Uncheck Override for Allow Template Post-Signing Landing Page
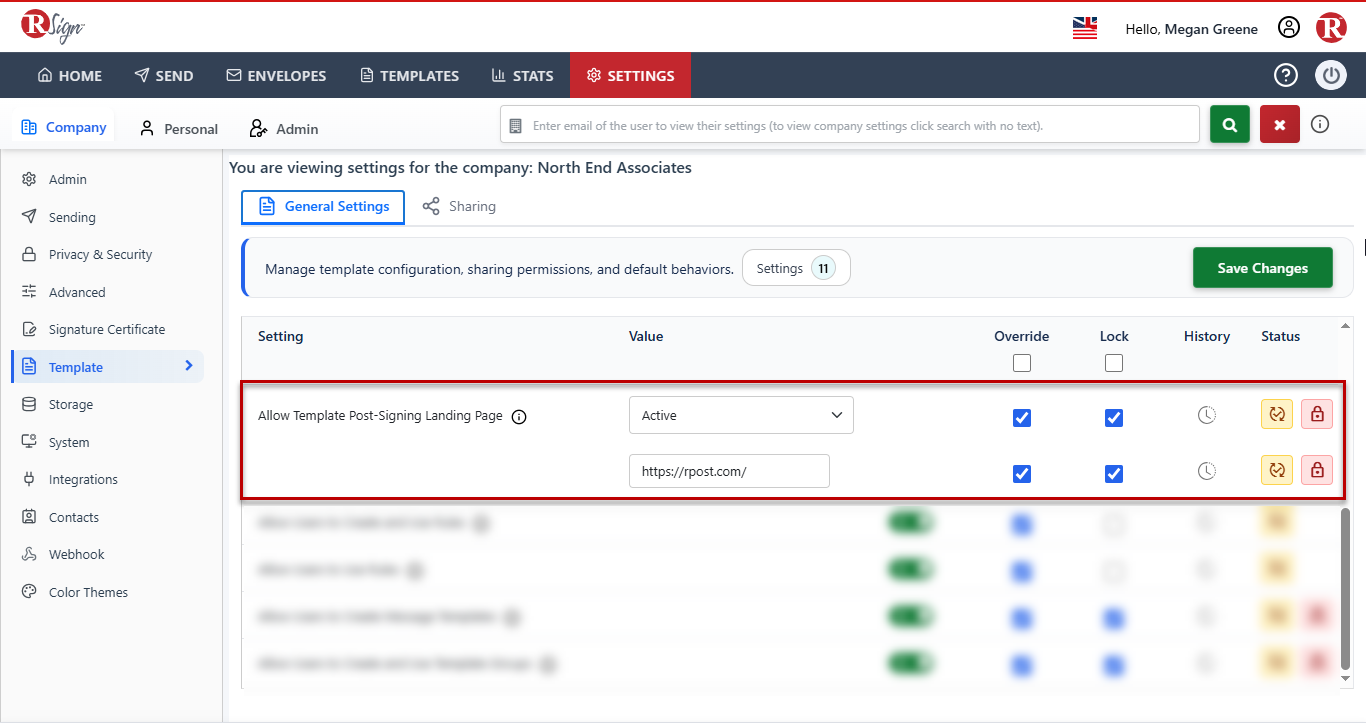Image resolution: width=1366 pixels, height=728 pixels. pyautogui.click(x=1022, y=418)
